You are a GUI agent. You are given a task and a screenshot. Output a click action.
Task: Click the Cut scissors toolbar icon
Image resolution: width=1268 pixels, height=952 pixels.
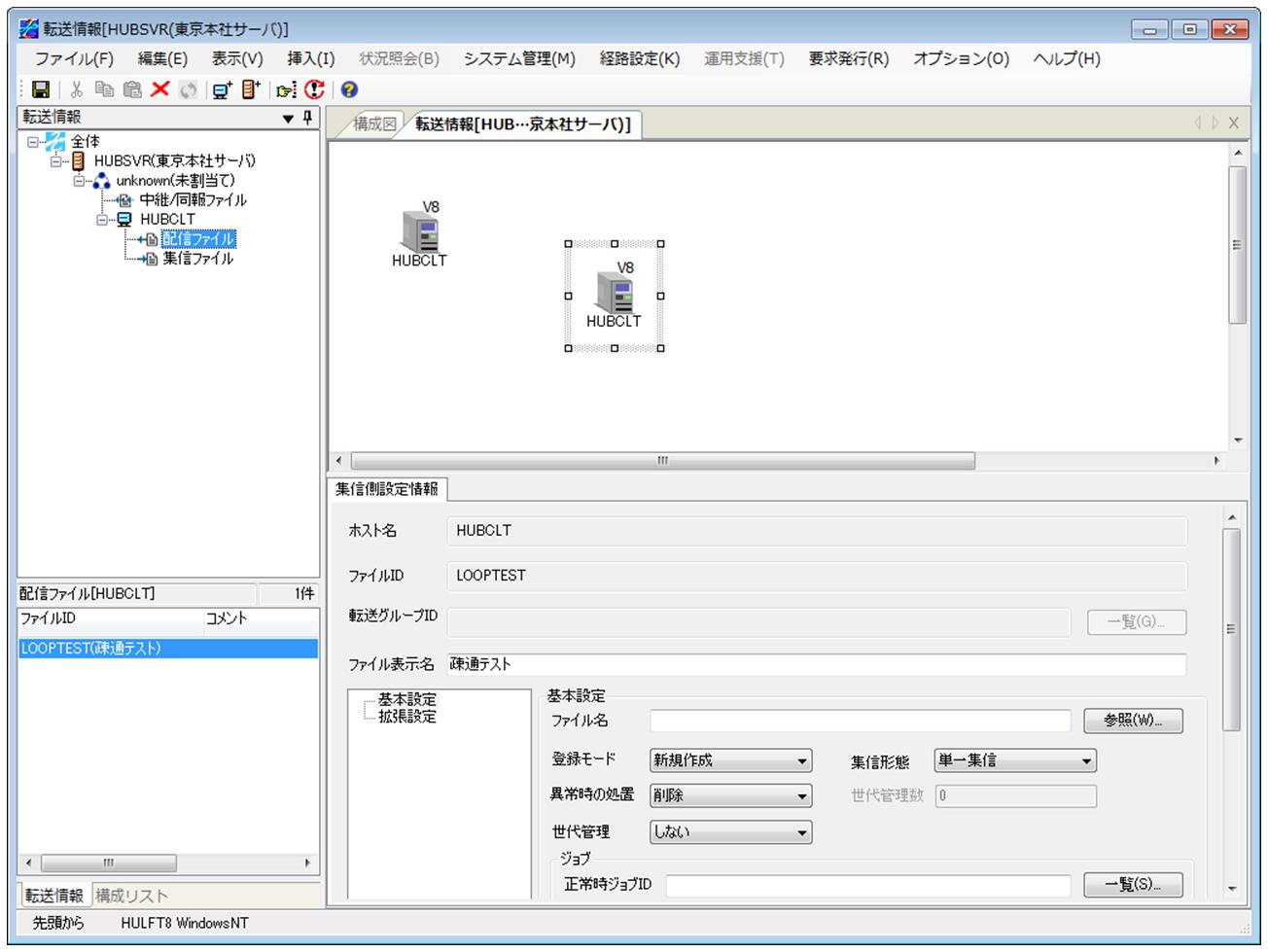pyautogui.click(x=77, y=89)
